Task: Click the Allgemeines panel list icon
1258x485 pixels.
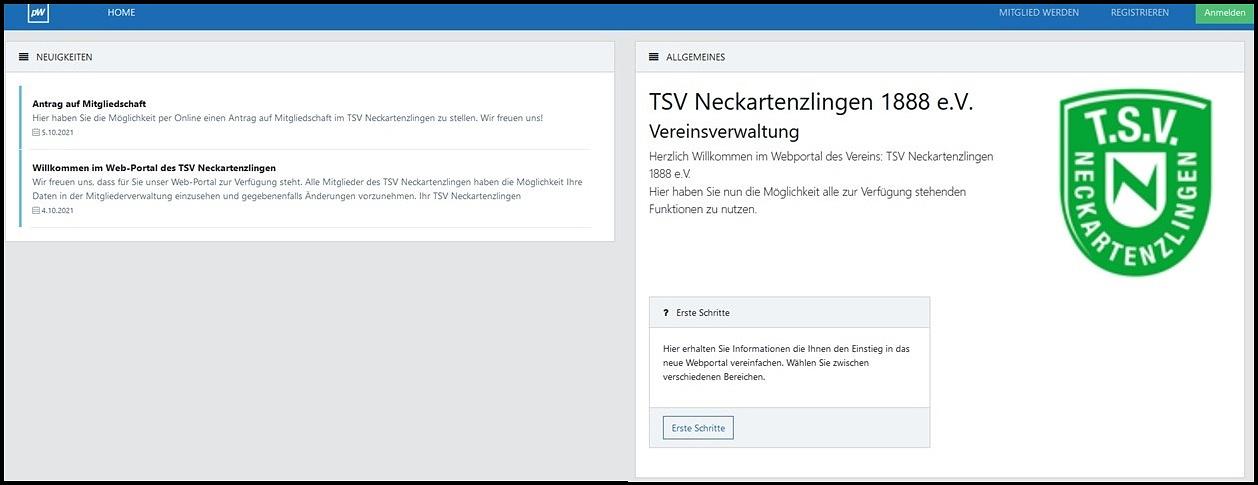Action: (x=654, y=57)
